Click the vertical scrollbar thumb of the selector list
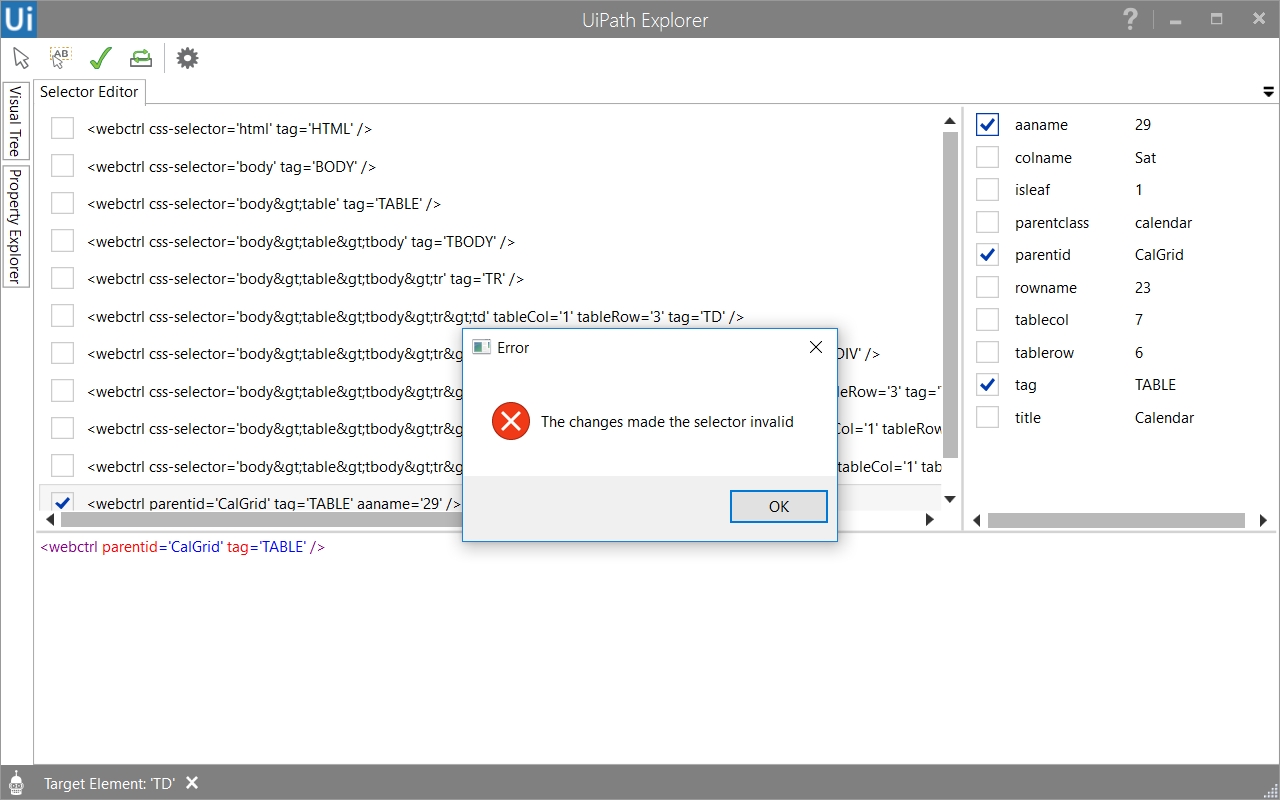 tap(950, 294)
